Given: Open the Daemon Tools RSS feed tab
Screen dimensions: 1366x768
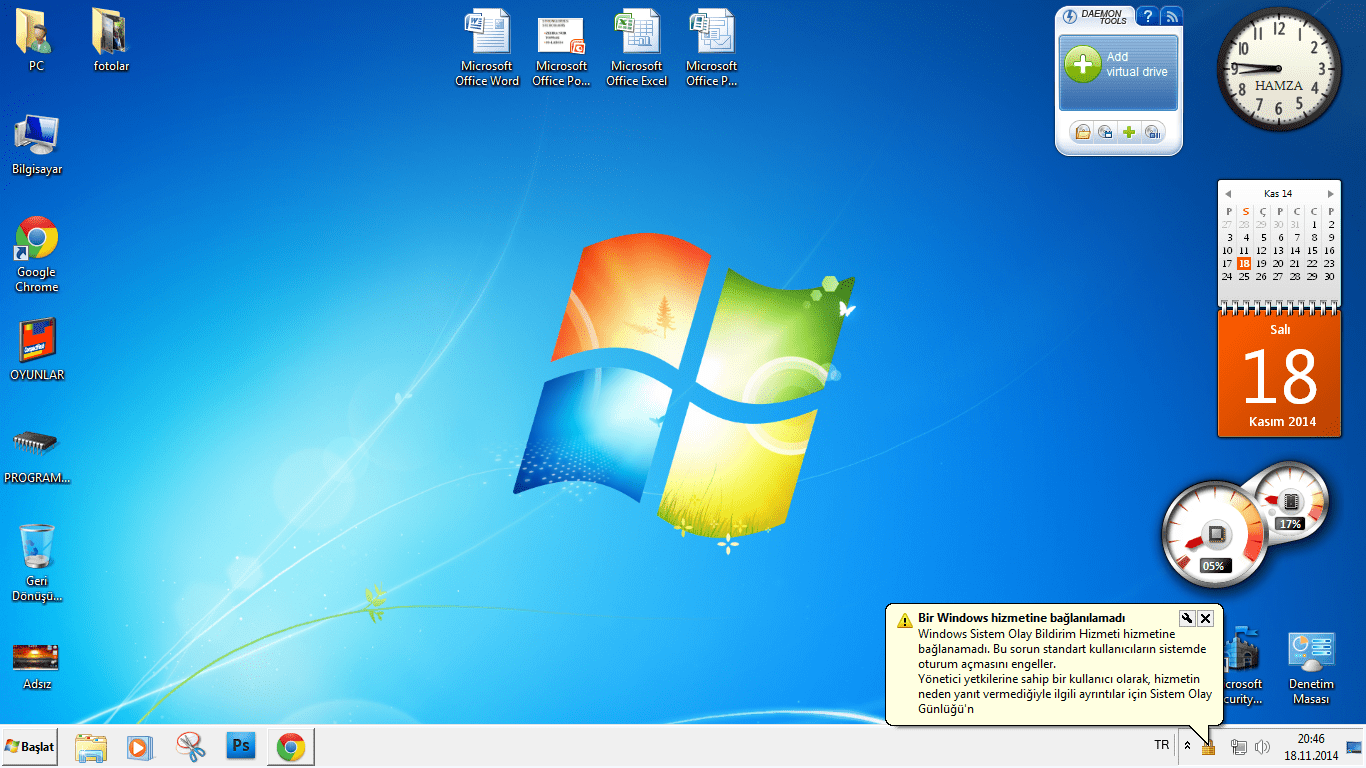Looking at the screenshot, I should click(x=1171, y=16).
